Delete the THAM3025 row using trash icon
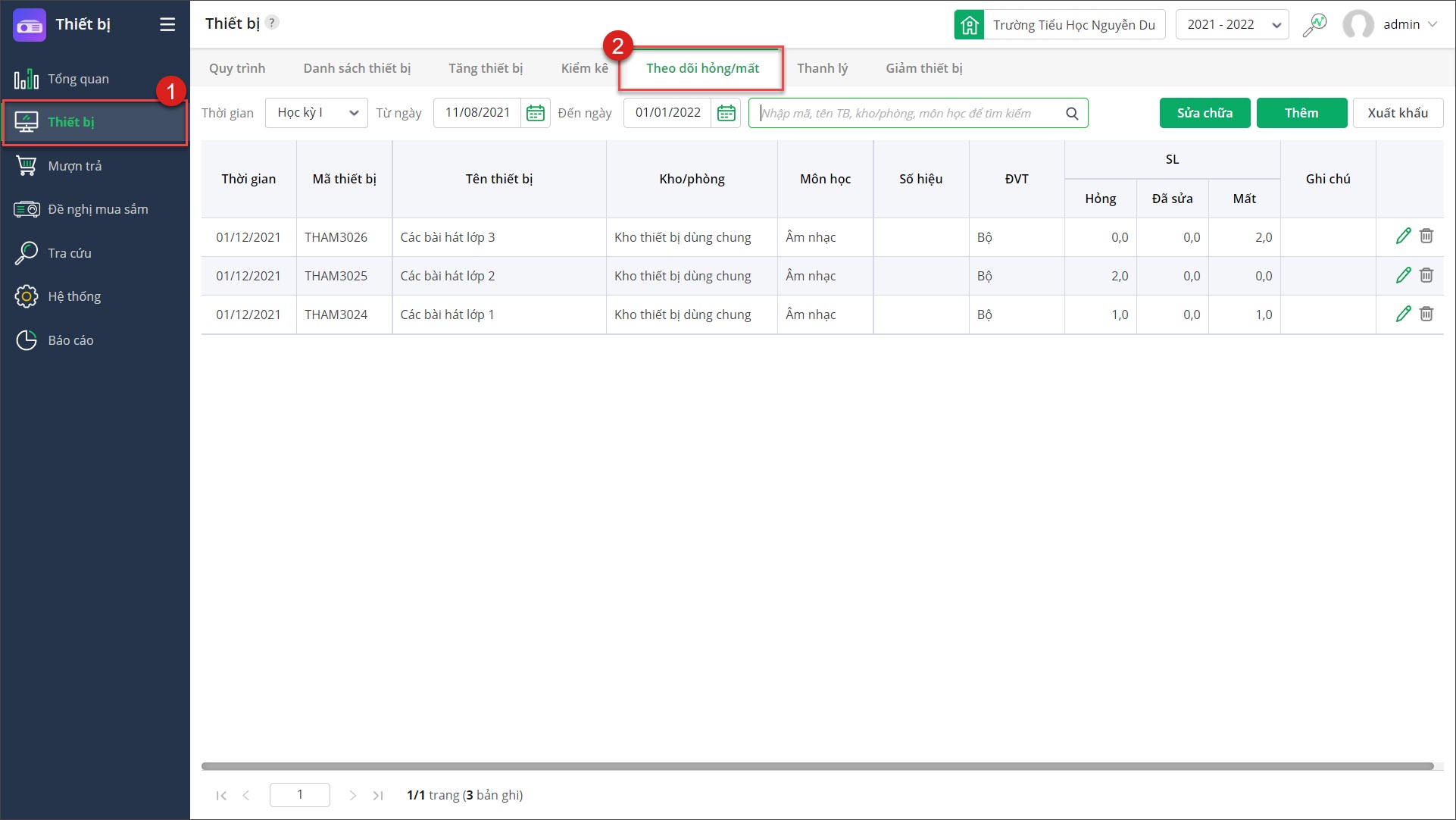 (1426, 275)
